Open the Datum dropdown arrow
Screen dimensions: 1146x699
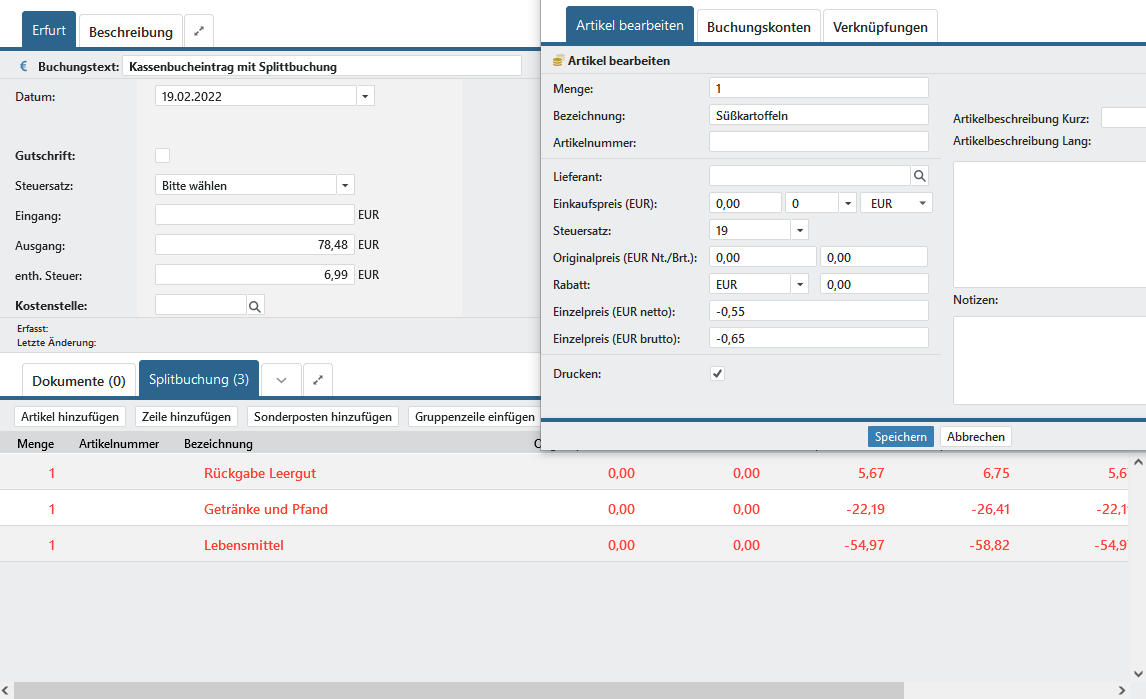[365, 96]
